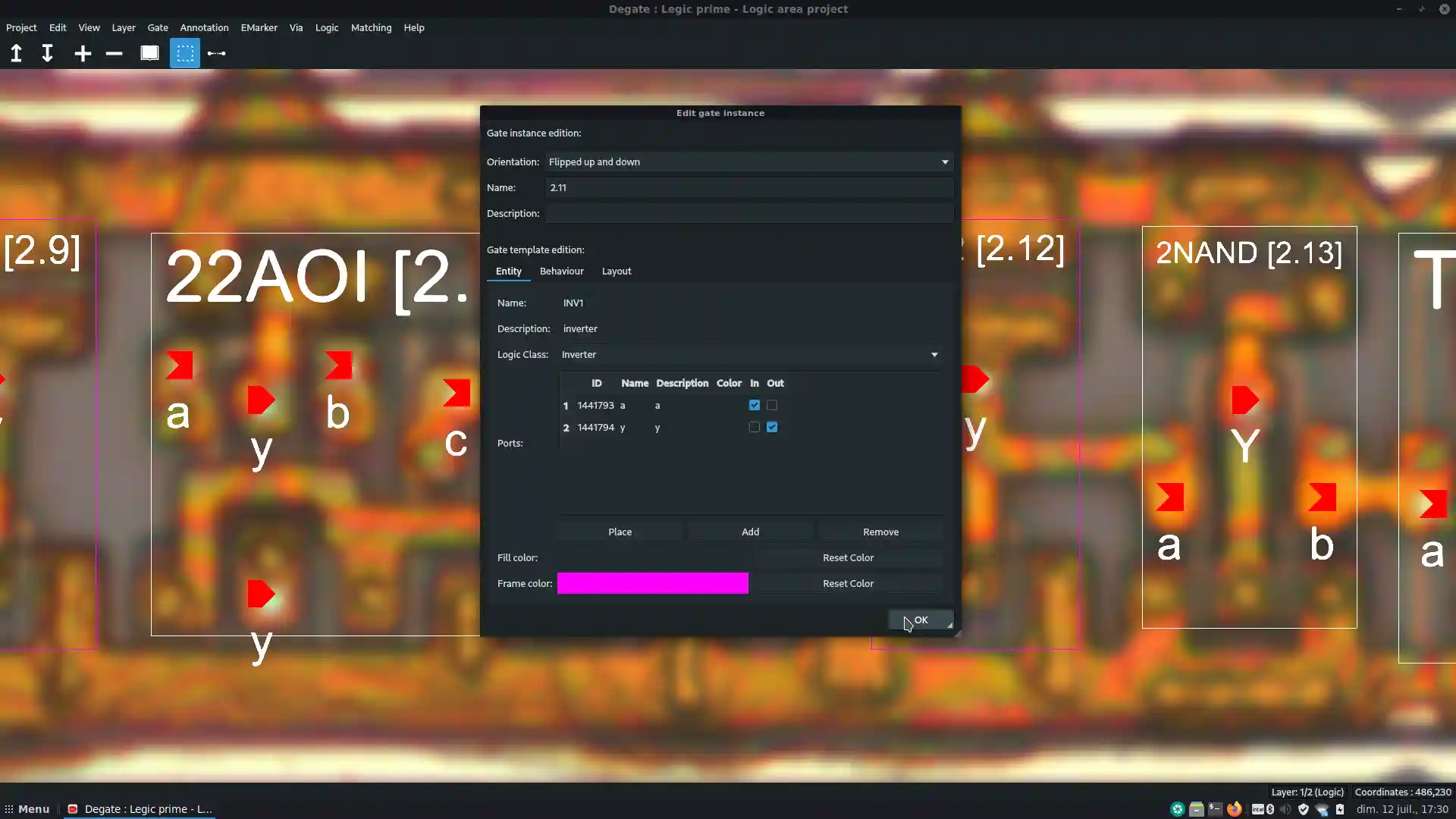Click the gate instance Name field
The image size is (1456, 819).
click(x=748, y=187)
